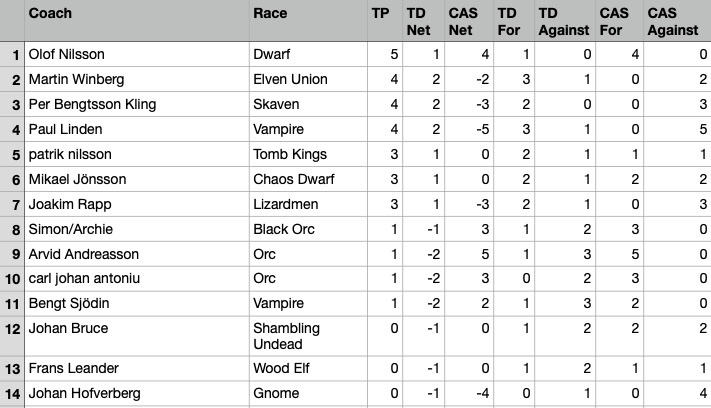Click the Olof Nilsson coach cell
This screenshot has height=408, width=711.
click(x=136, y=54)
